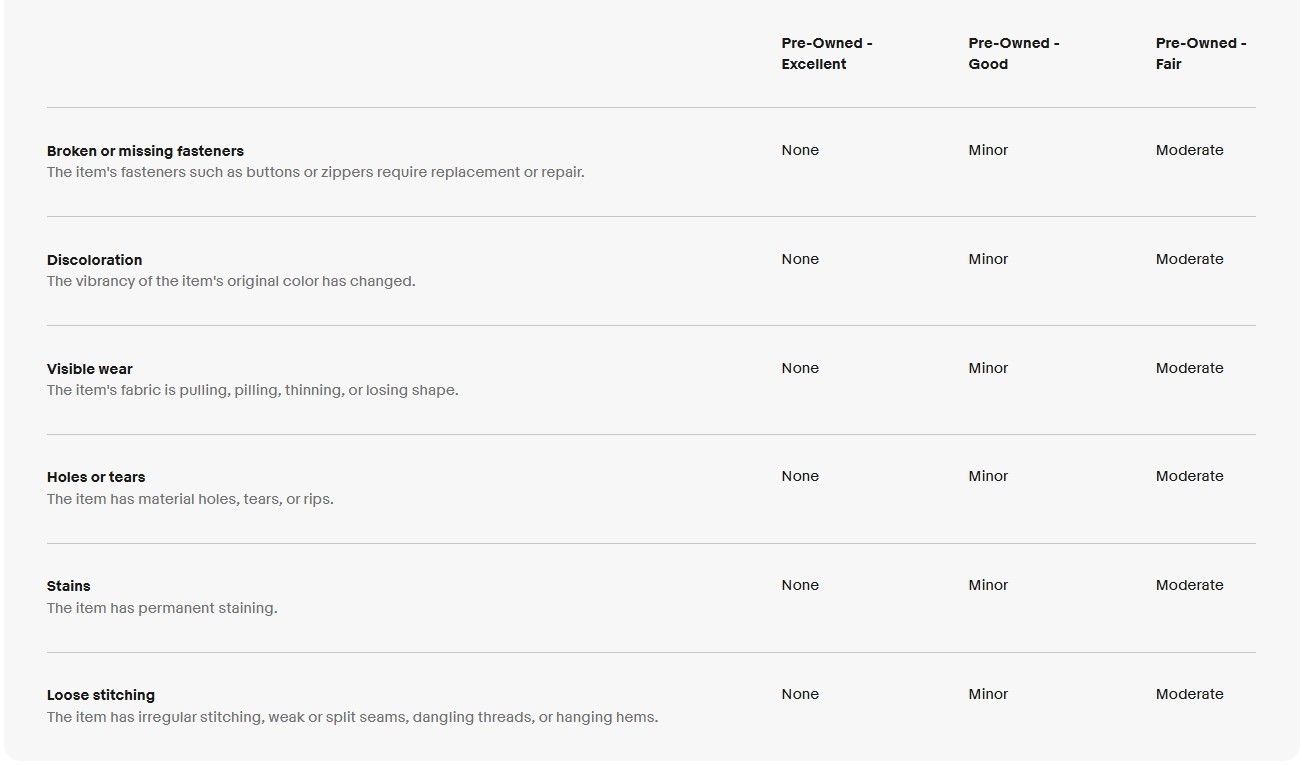Click None in the Loose stitching row
The width and height of the screenshot is (1302, 765).
point(800,694)
